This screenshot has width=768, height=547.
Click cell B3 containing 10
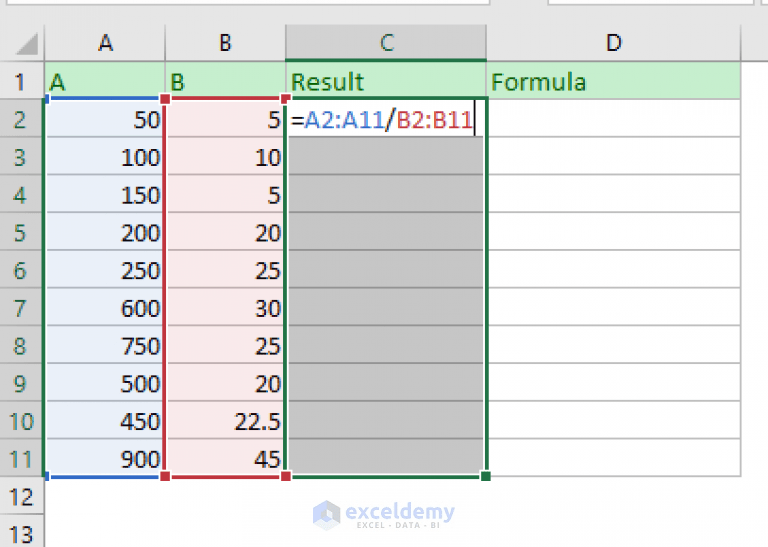click(x=225, y=156)
